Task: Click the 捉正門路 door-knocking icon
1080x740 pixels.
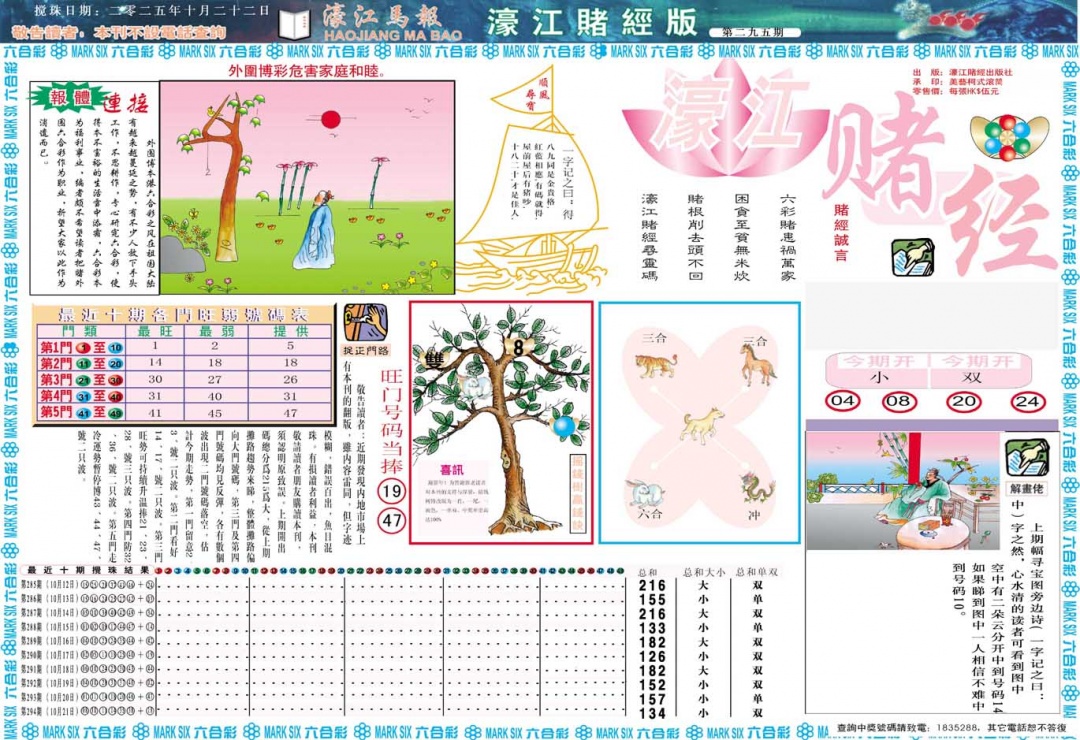Action: pos(364,322)
